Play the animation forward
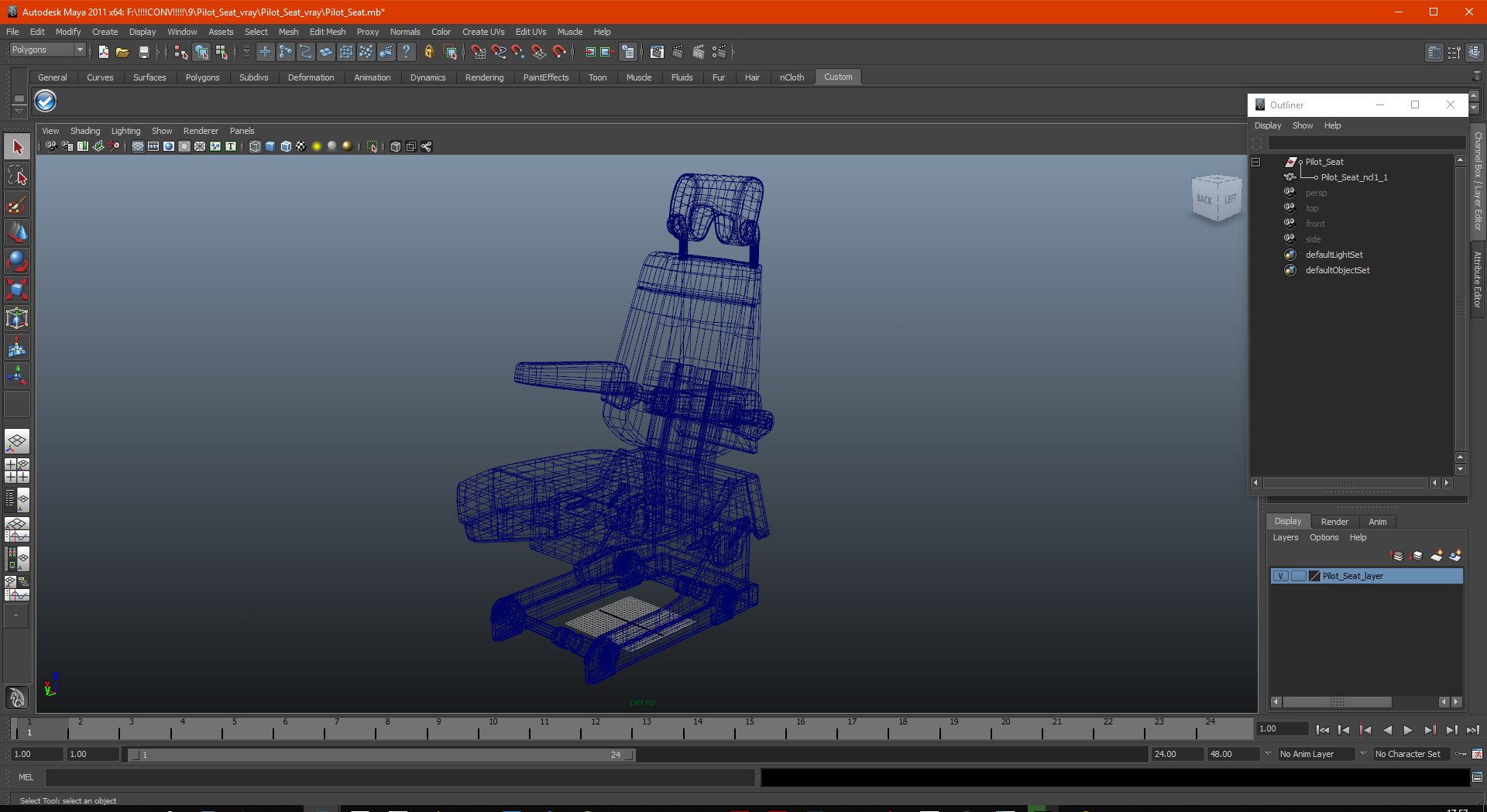Screen dimensions: 1487x812 click(1408, 729)
